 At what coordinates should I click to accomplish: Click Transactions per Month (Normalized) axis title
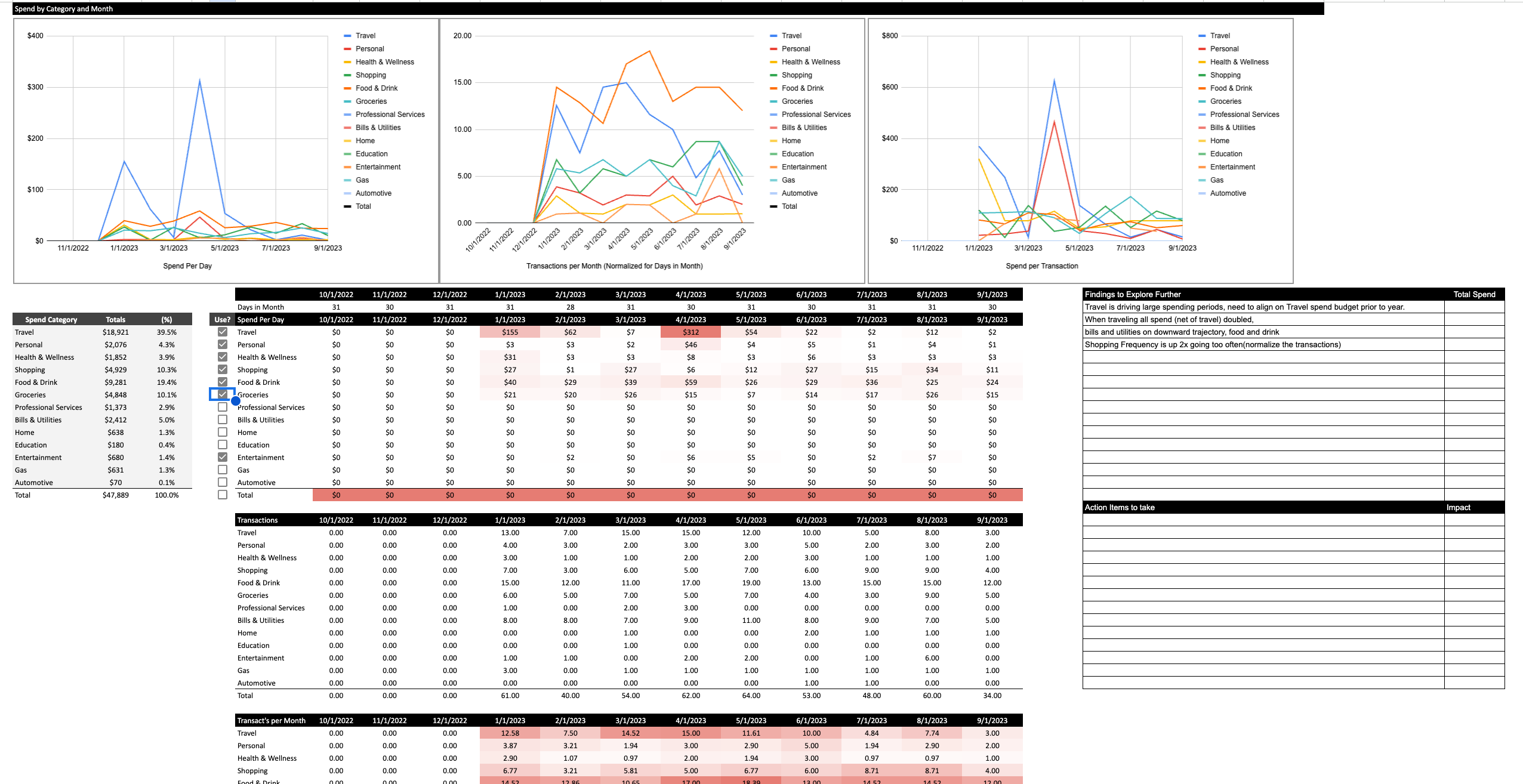[x=614, y=266]
